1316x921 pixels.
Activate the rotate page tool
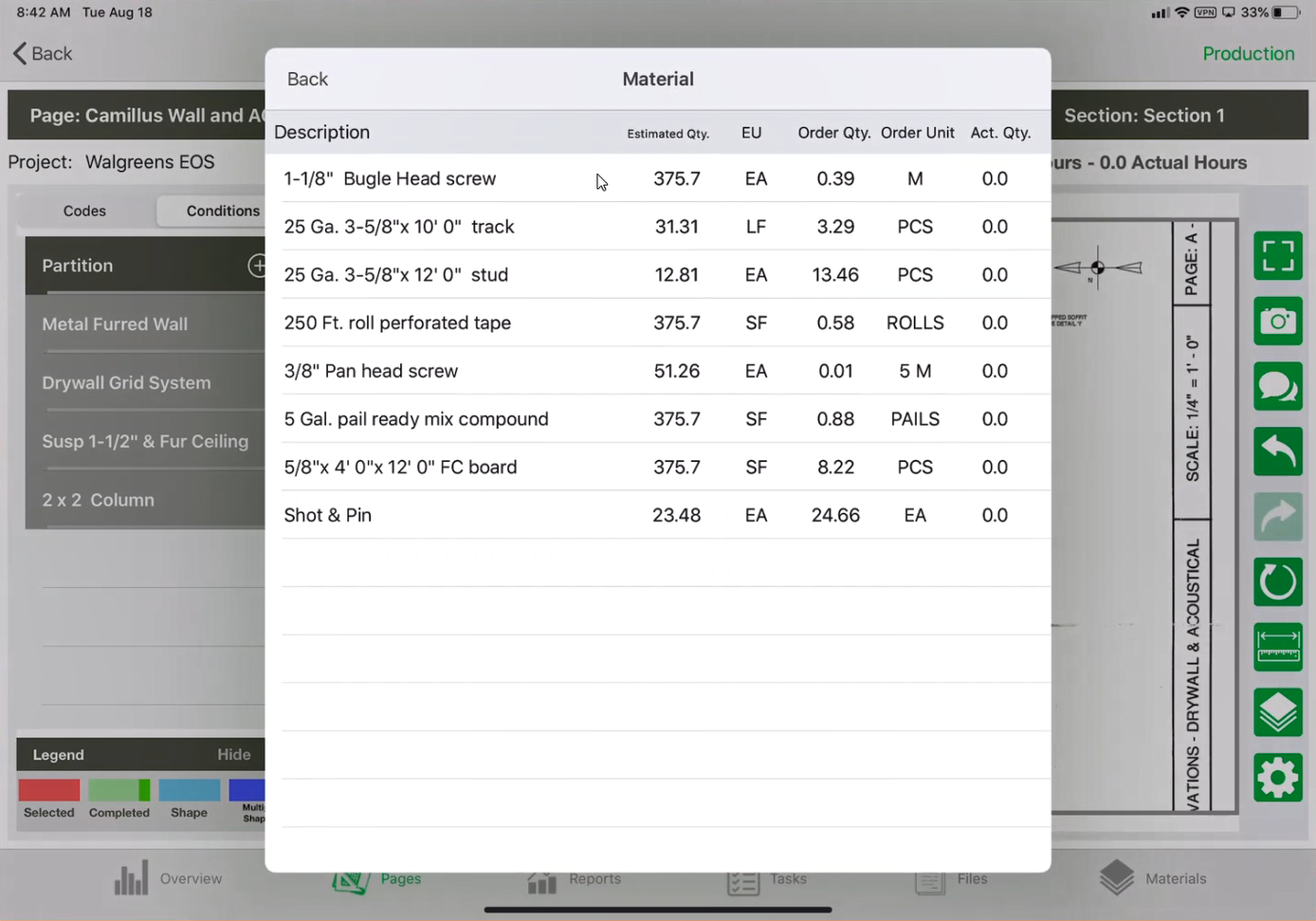1277,581
